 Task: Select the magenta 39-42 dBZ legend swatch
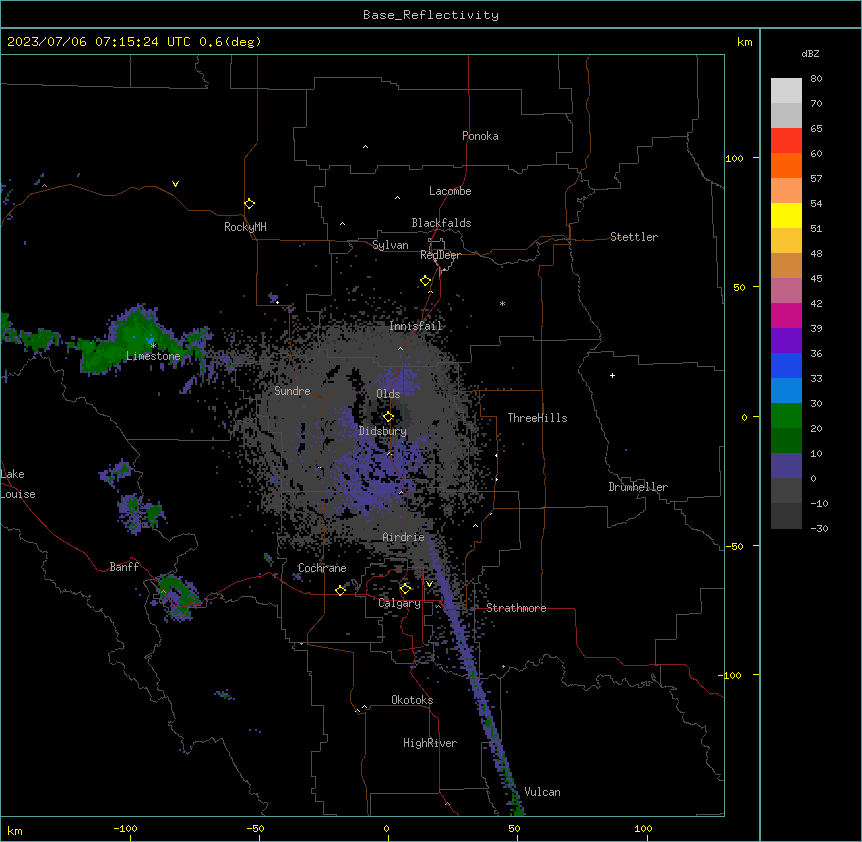pyautogui.click(x=786, y=315)
